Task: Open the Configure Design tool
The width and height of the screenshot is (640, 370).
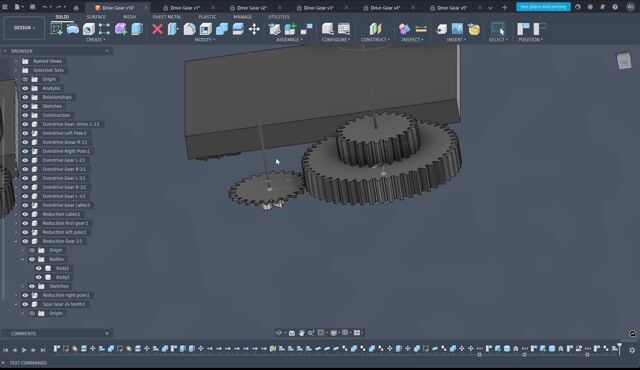Action: pos(328,29)
